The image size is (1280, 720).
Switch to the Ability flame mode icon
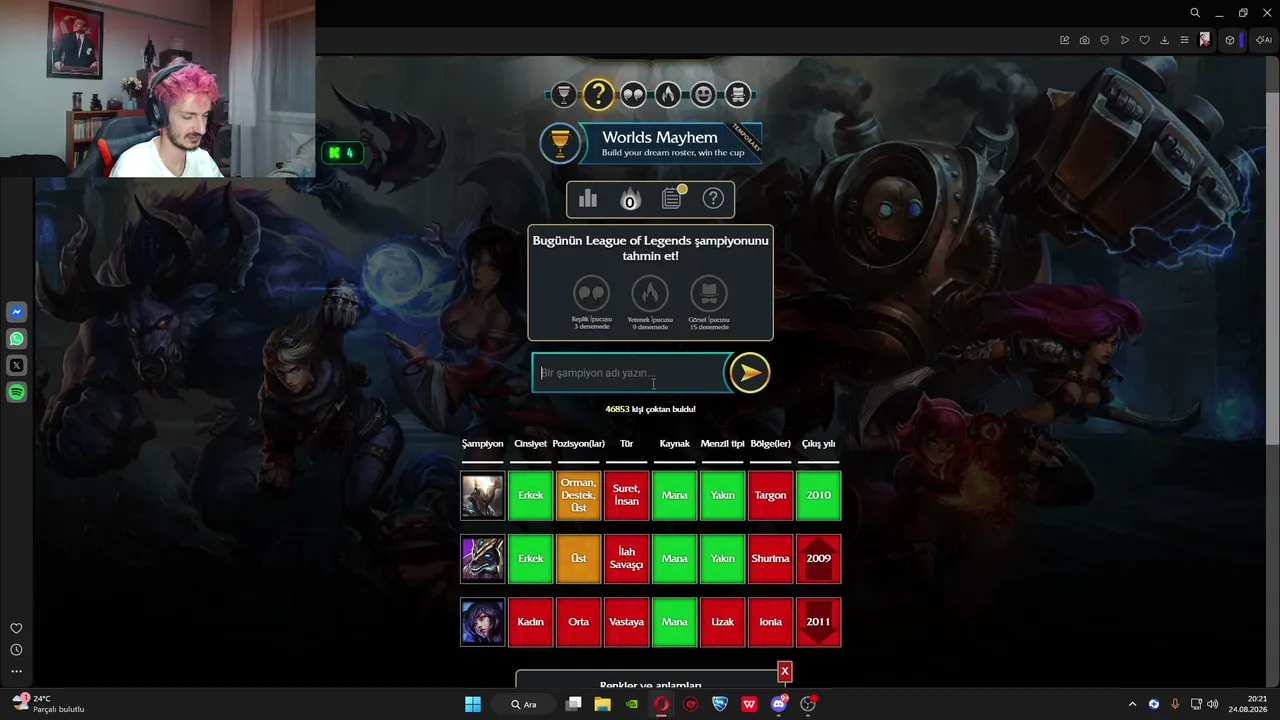(x=668, y=95)
